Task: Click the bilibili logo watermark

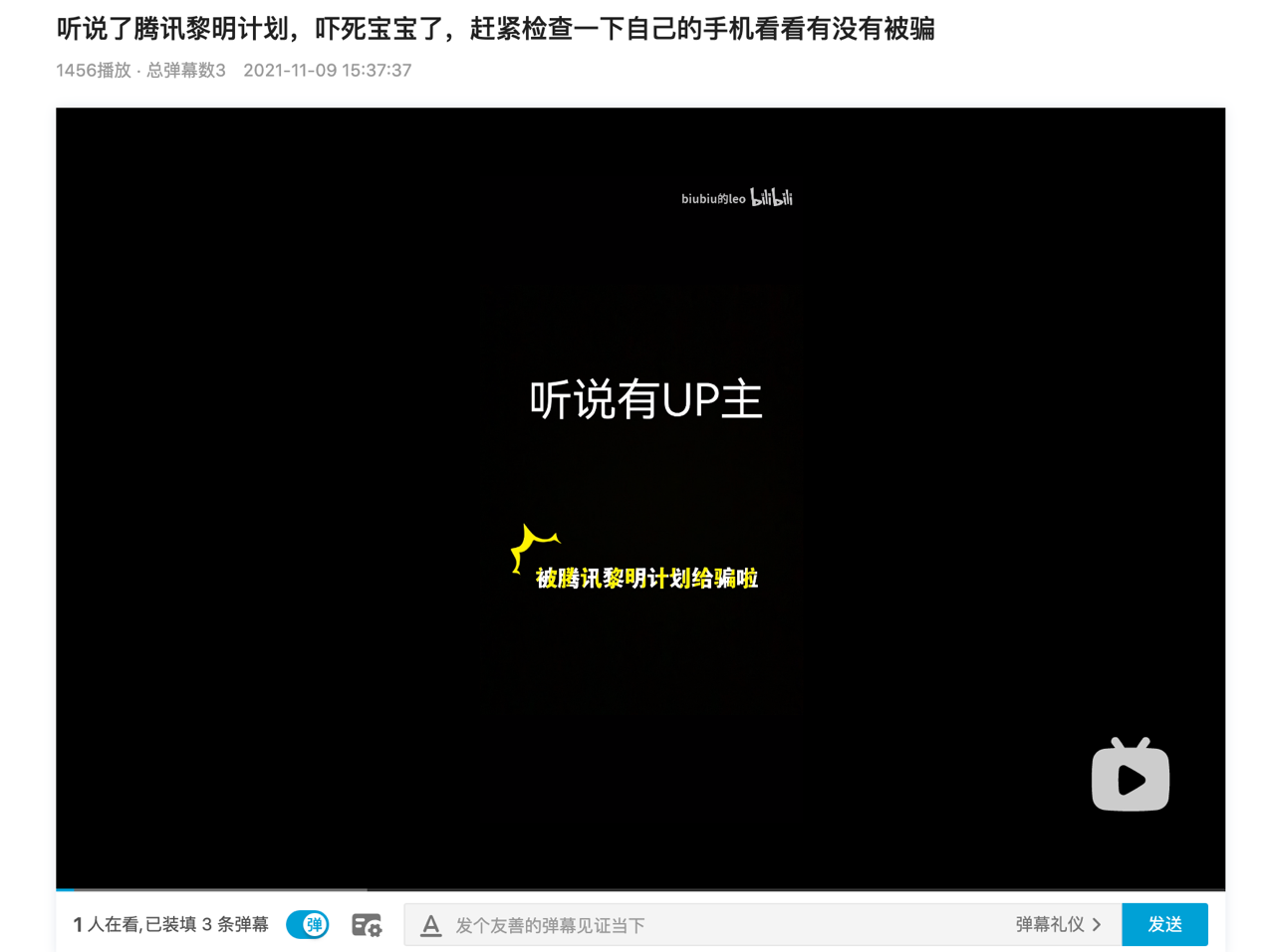Action: tap(772, 198)
